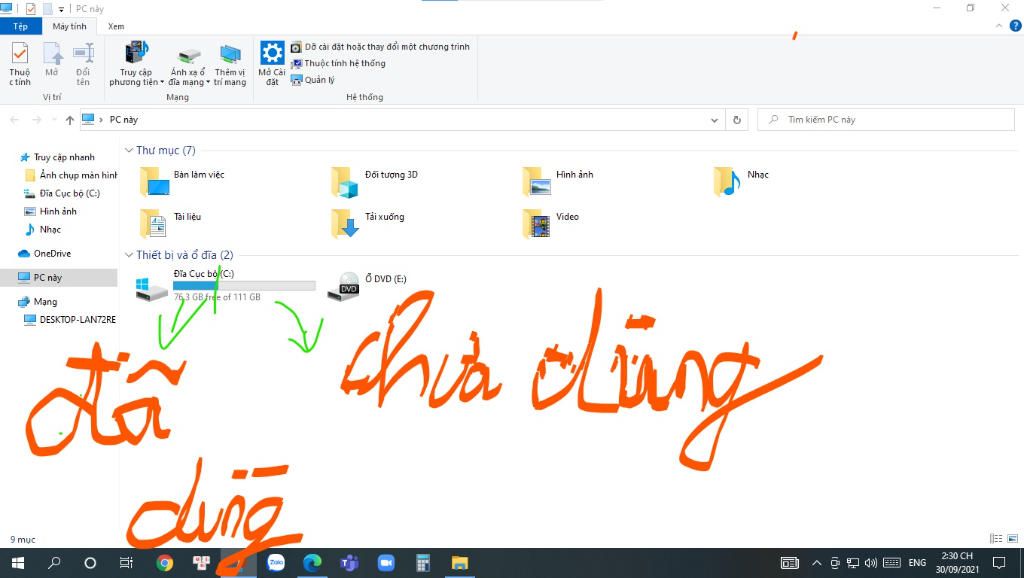This screenshot has width=1024, height=578.
Task: Click Quản lý in ribbon
Action: [313, 80]
